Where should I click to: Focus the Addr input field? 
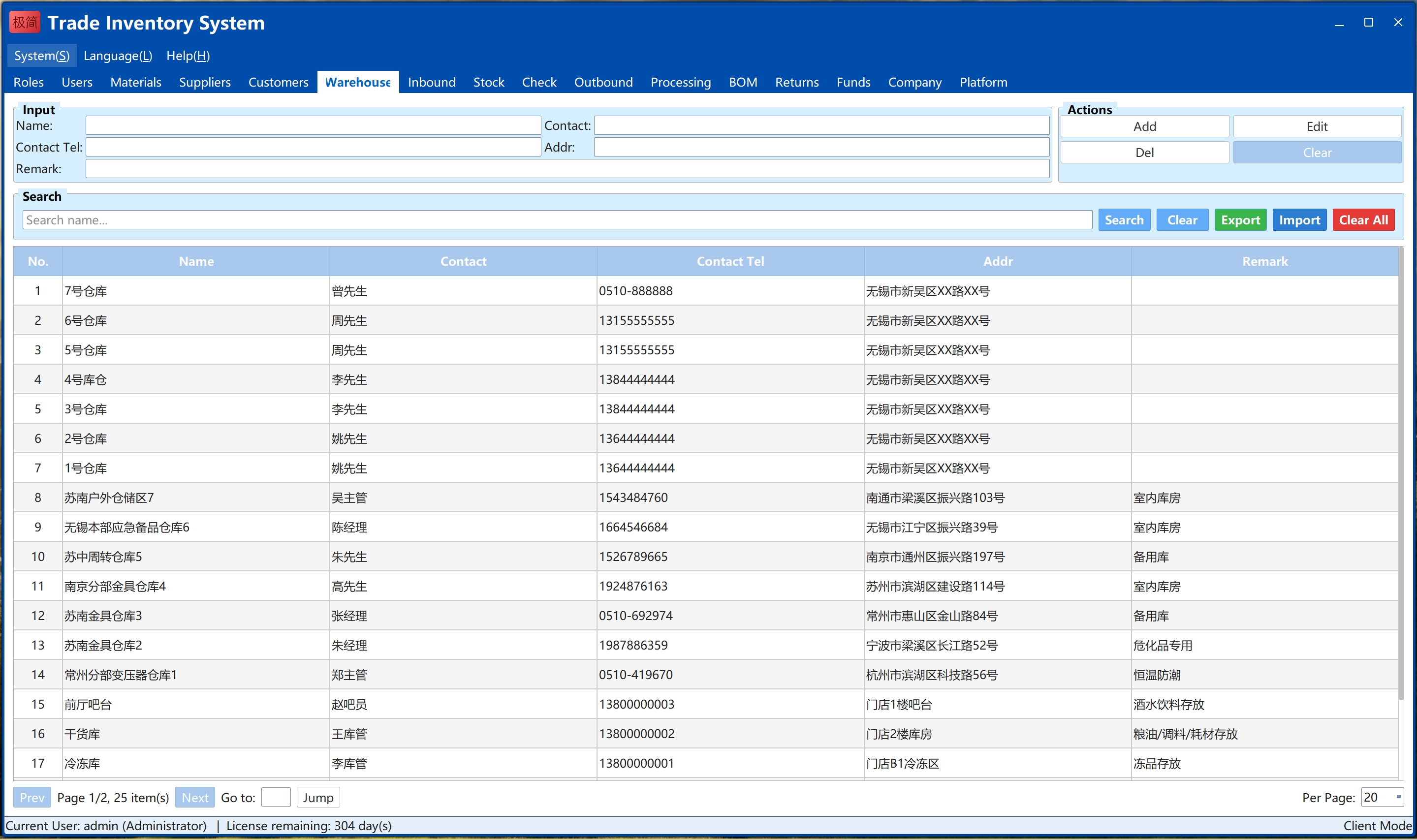pos(821,147)
